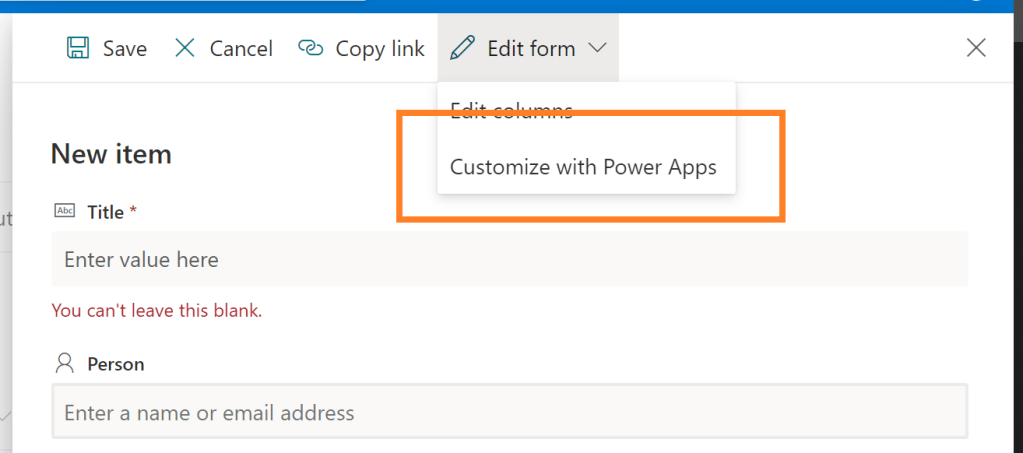Click the person icon beside Person label
Viewport: 1023px width, 453px height.
click(x=65, y=363)
